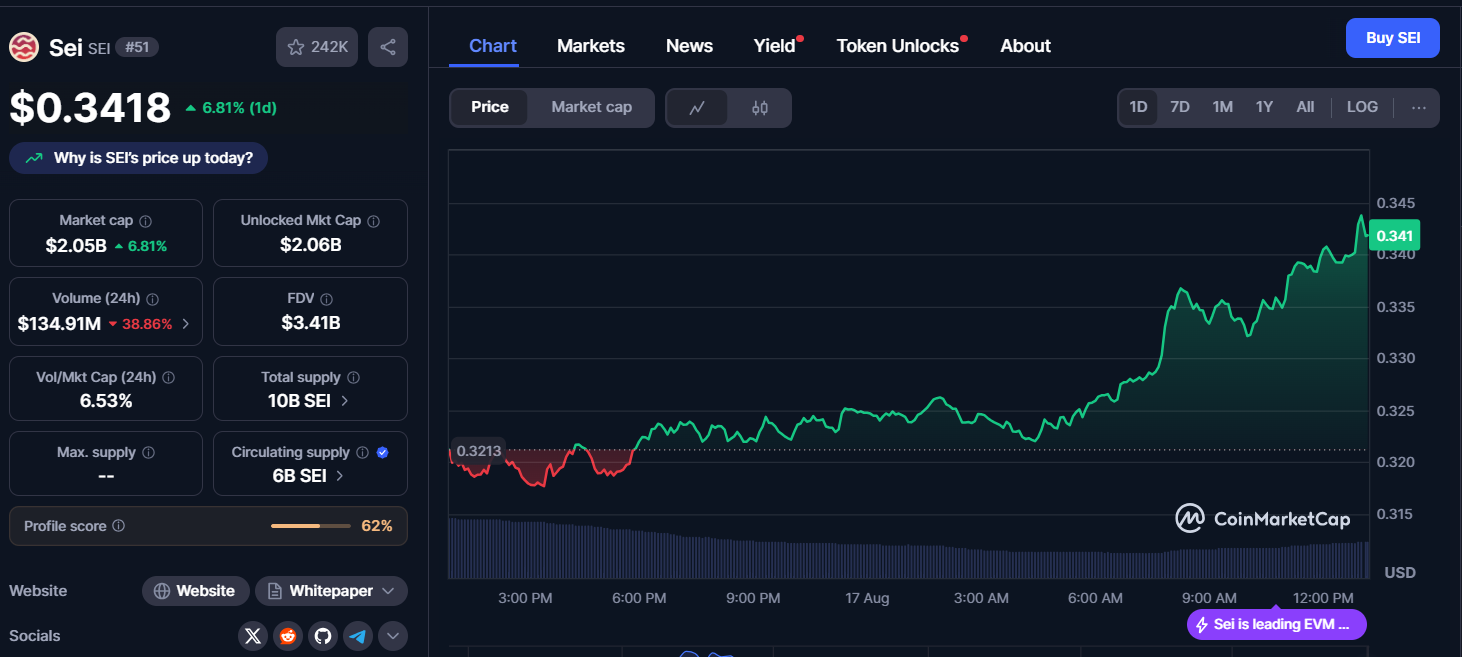This screenshot has height=657, width=1462.
Task: Set chart range to All
Action: (1305, 108)
